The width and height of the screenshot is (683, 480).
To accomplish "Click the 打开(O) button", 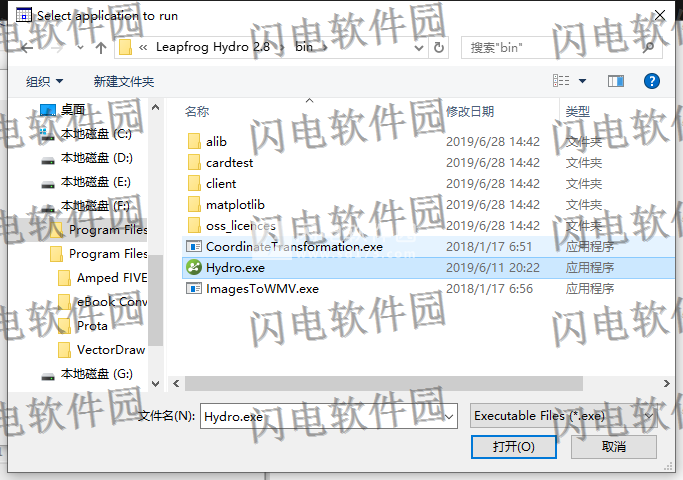I will coord(514,446).
